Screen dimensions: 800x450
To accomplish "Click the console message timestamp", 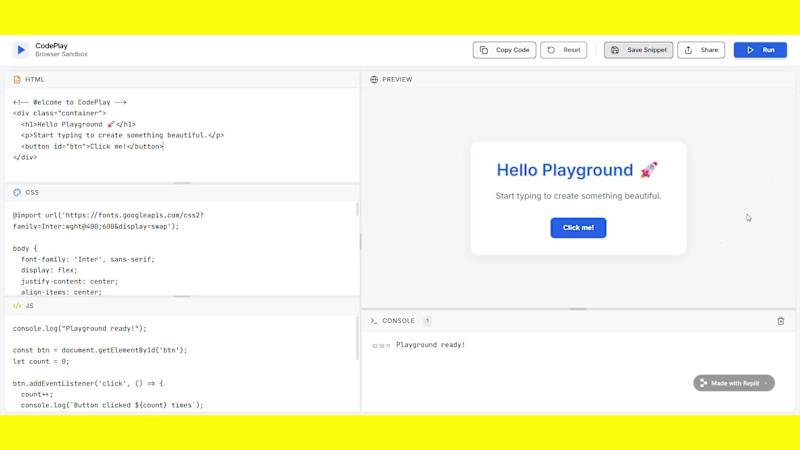I will tap(381, 345).
